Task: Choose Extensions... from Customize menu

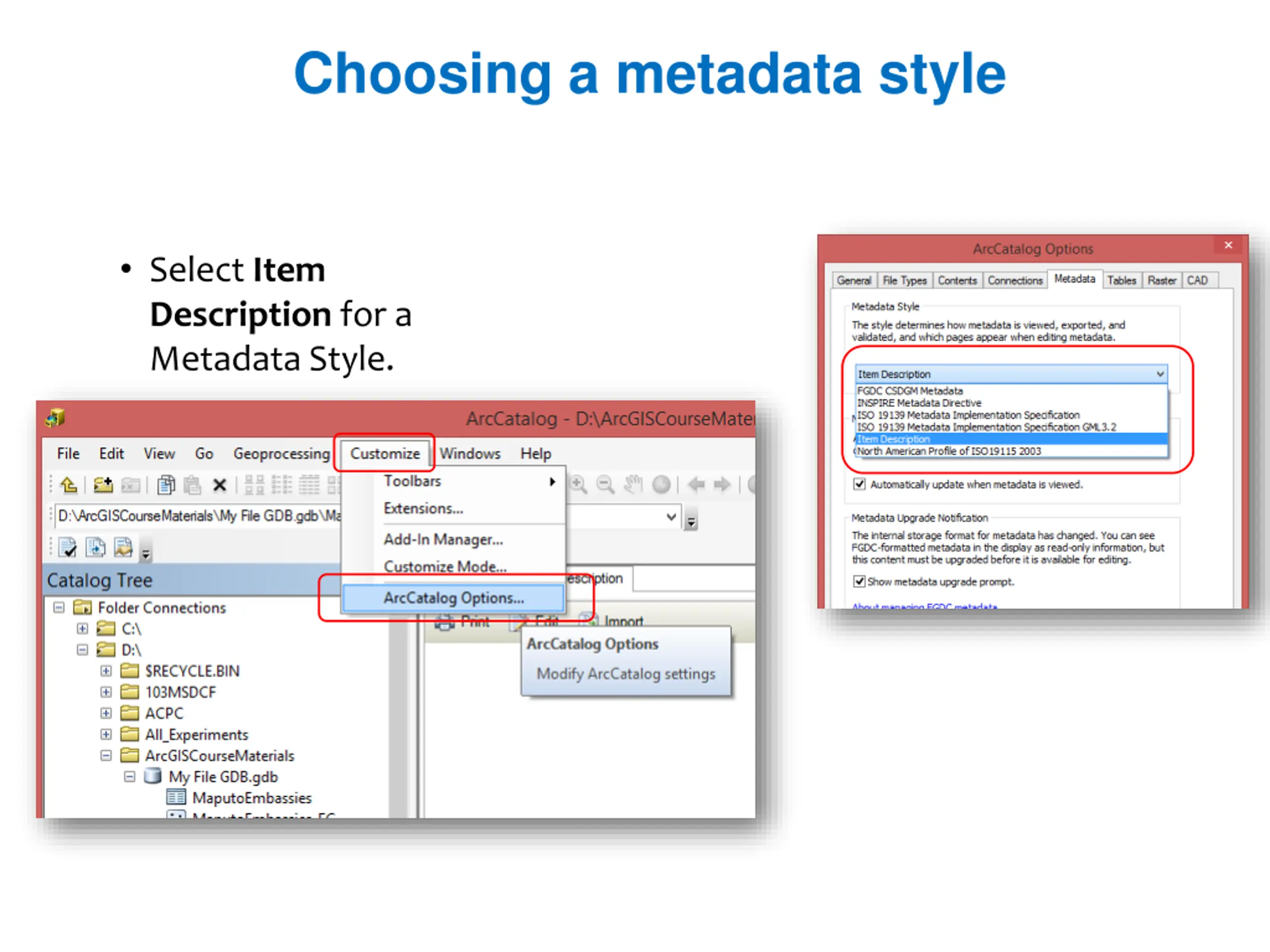Action: click(453, 508)
